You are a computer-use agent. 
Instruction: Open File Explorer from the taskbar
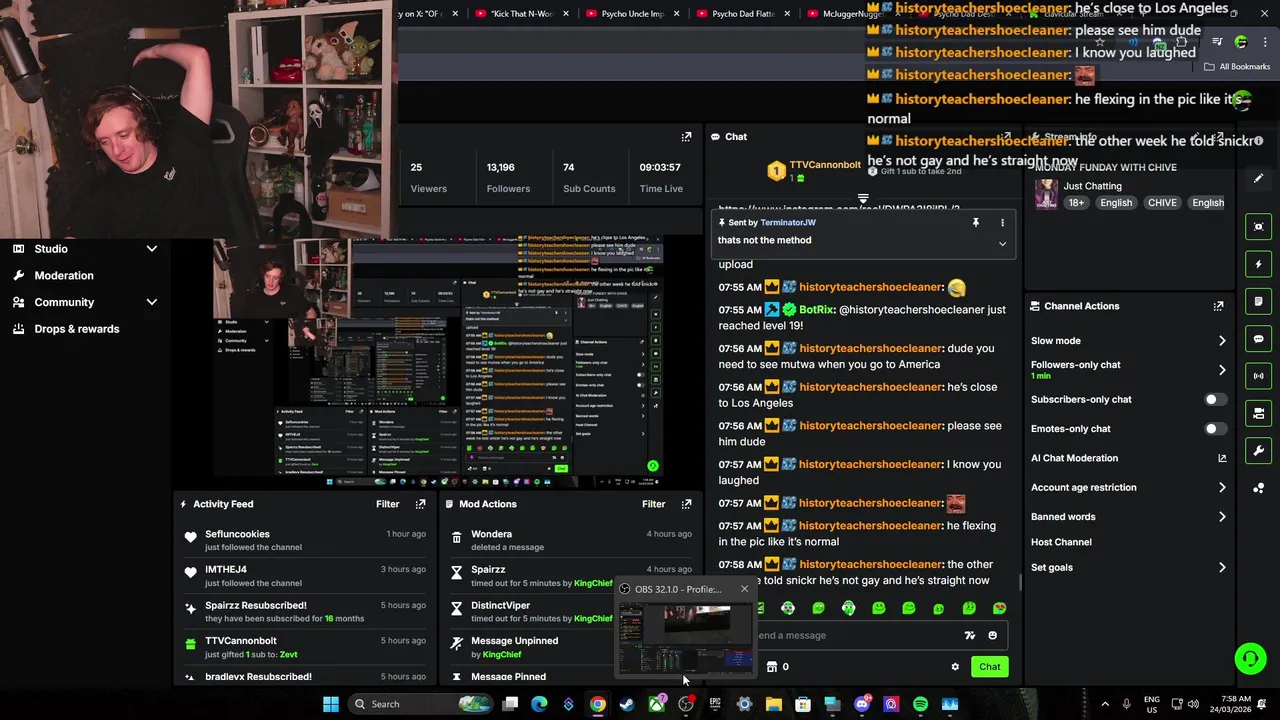click(773, 704)
